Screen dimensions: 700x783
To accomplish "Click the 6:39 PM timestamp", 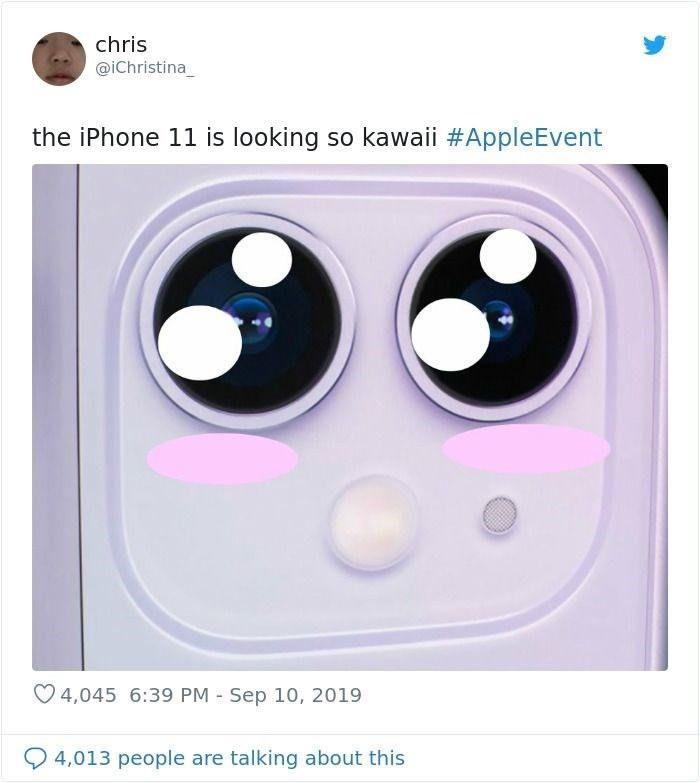I will tap(169, 695).
